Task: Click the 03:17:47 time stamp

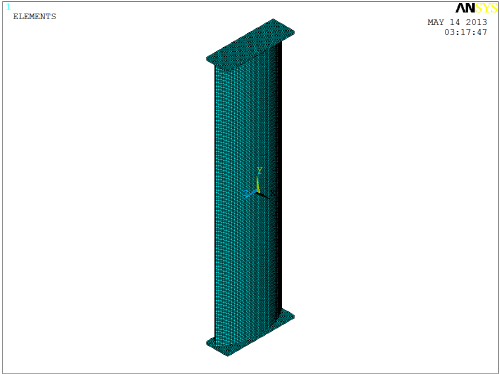Action: pos(466,32)
